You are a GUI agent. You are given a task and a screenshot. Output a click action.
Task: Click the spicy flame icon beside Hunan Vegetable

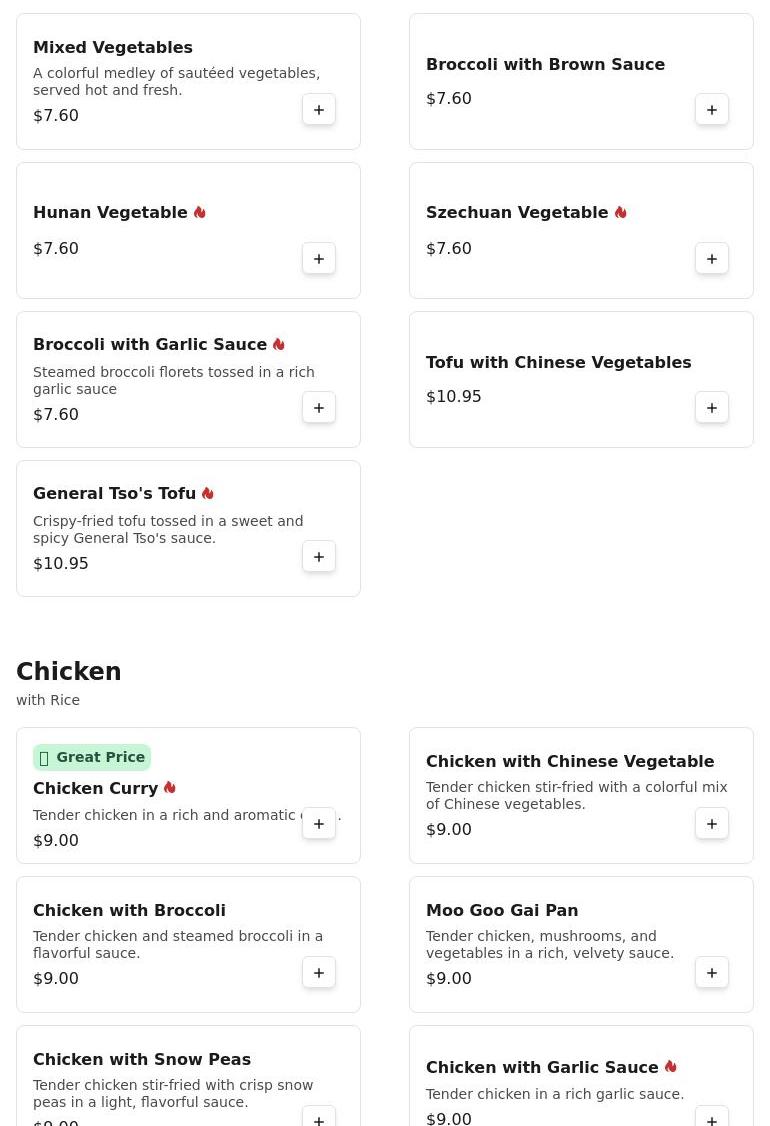tap(200, 213)
